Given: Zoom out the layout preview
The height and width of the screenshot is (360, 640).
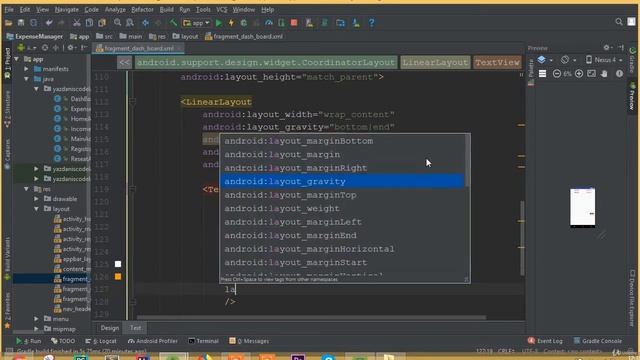Looking at the screenshot, I should click(557, 73).
